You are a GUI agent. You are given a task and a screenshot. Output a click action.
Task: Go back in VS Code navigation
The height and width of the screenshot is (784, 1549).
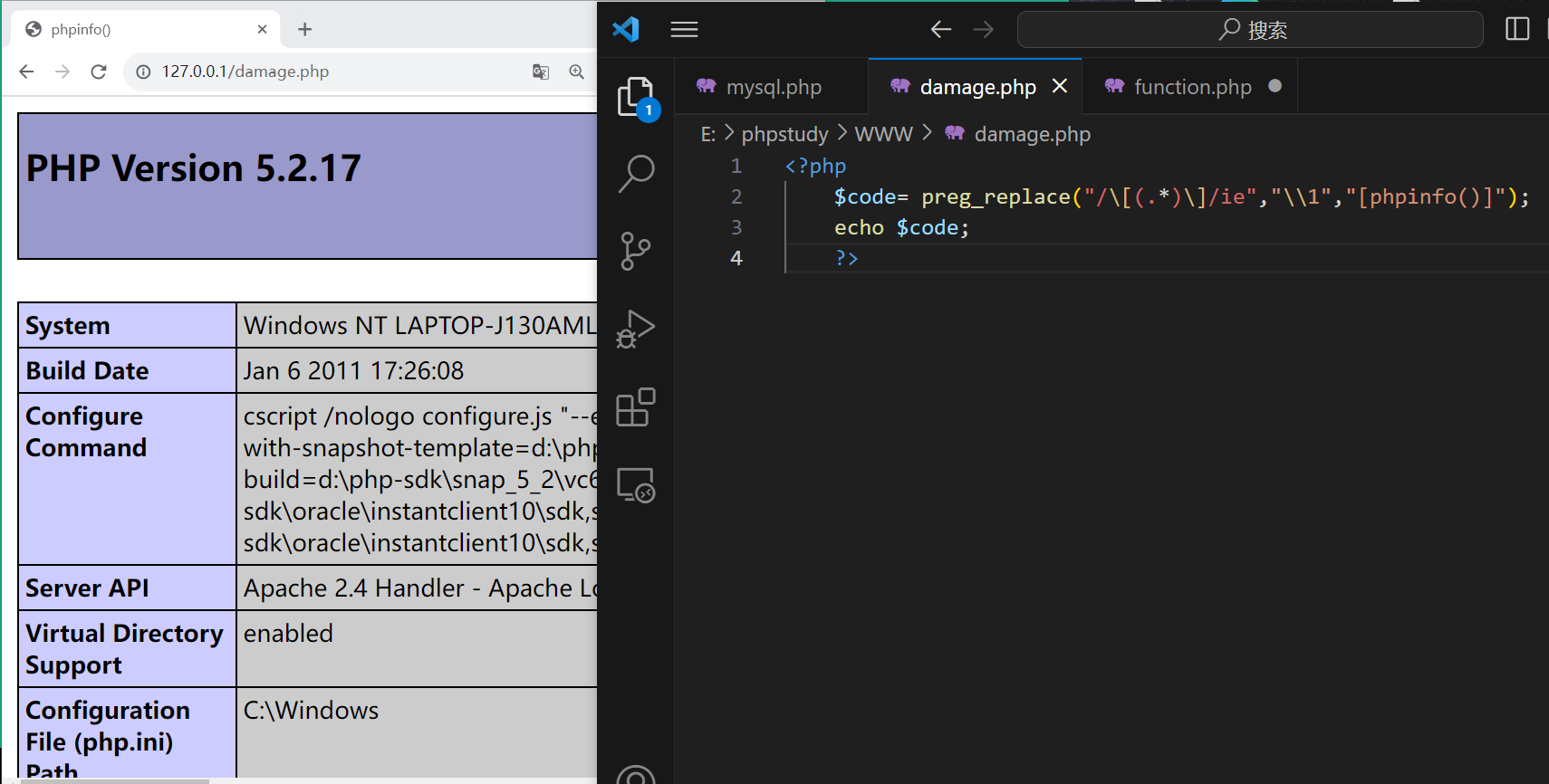pyautogui.click(x=941, y=30)
